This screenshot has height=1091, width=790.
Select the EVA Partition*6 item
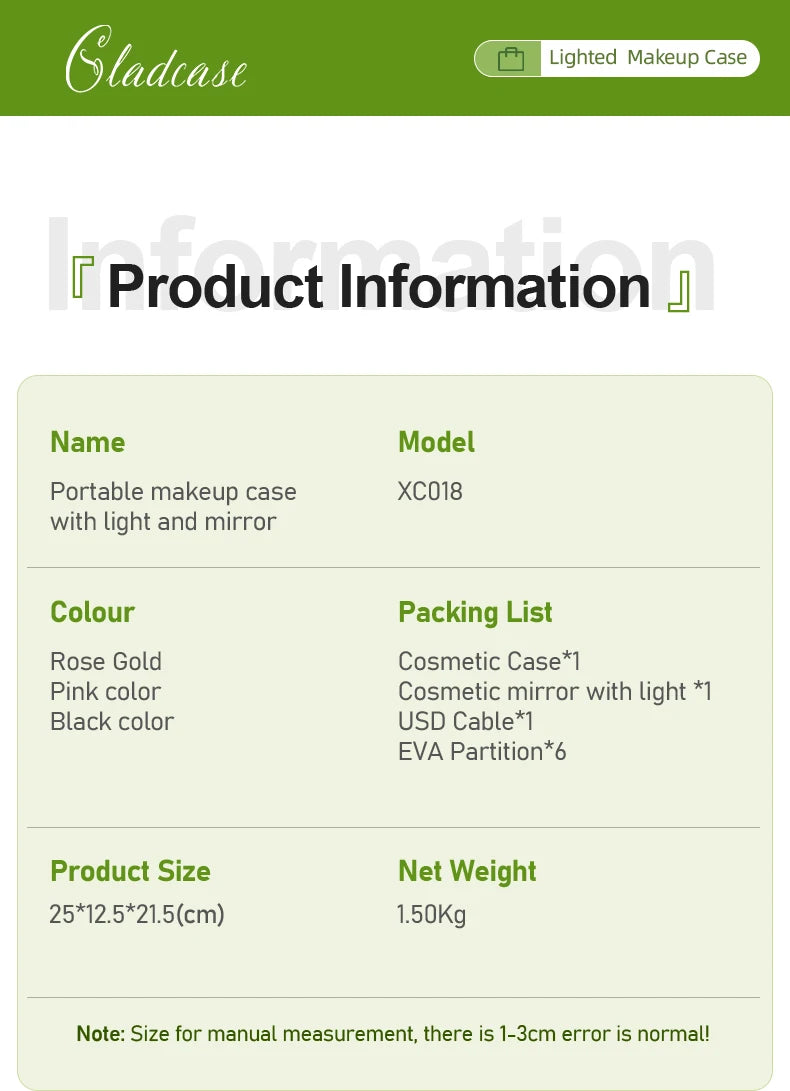(482, 752)
